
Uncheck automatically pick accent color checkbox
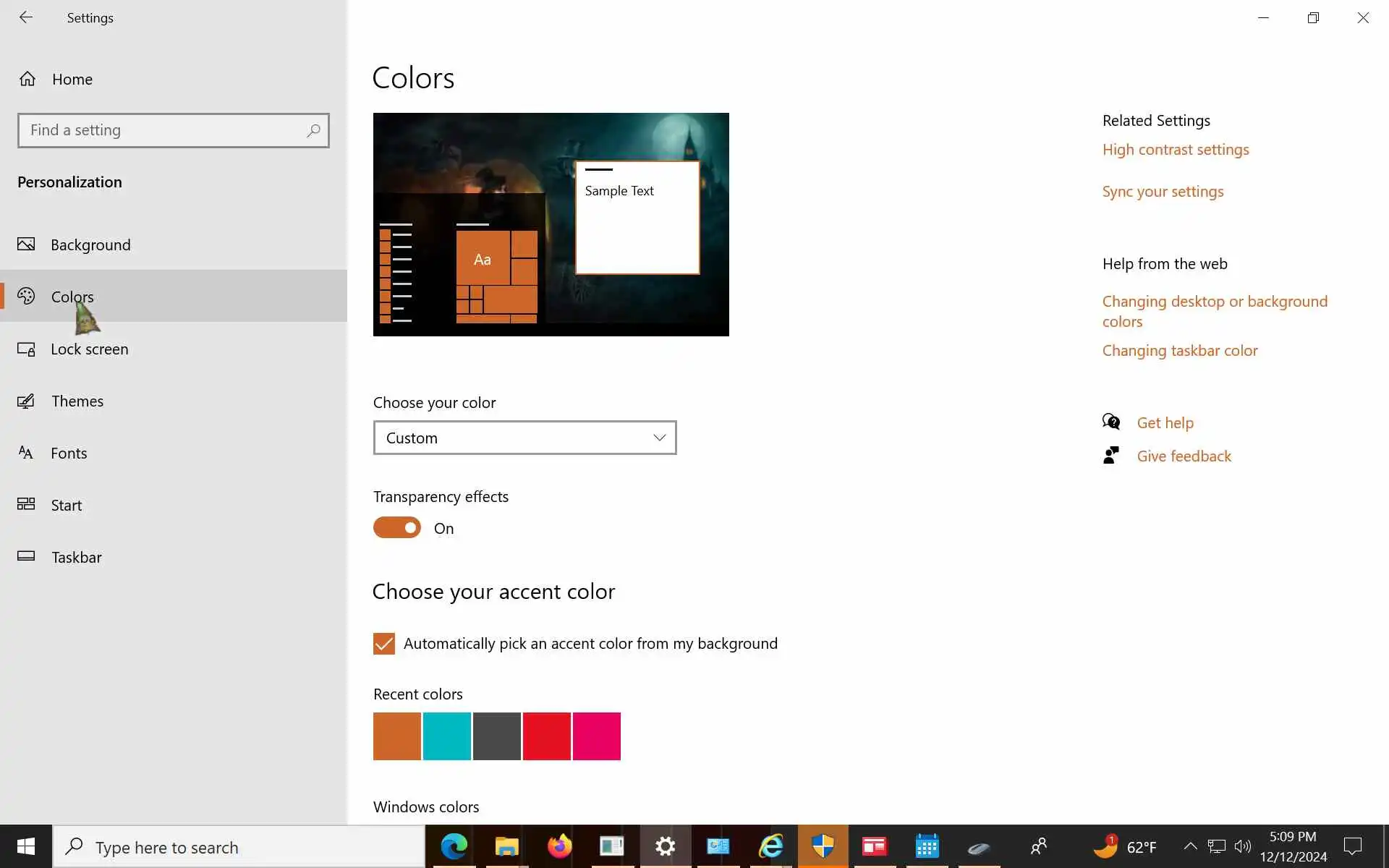(x=384, y=644)
